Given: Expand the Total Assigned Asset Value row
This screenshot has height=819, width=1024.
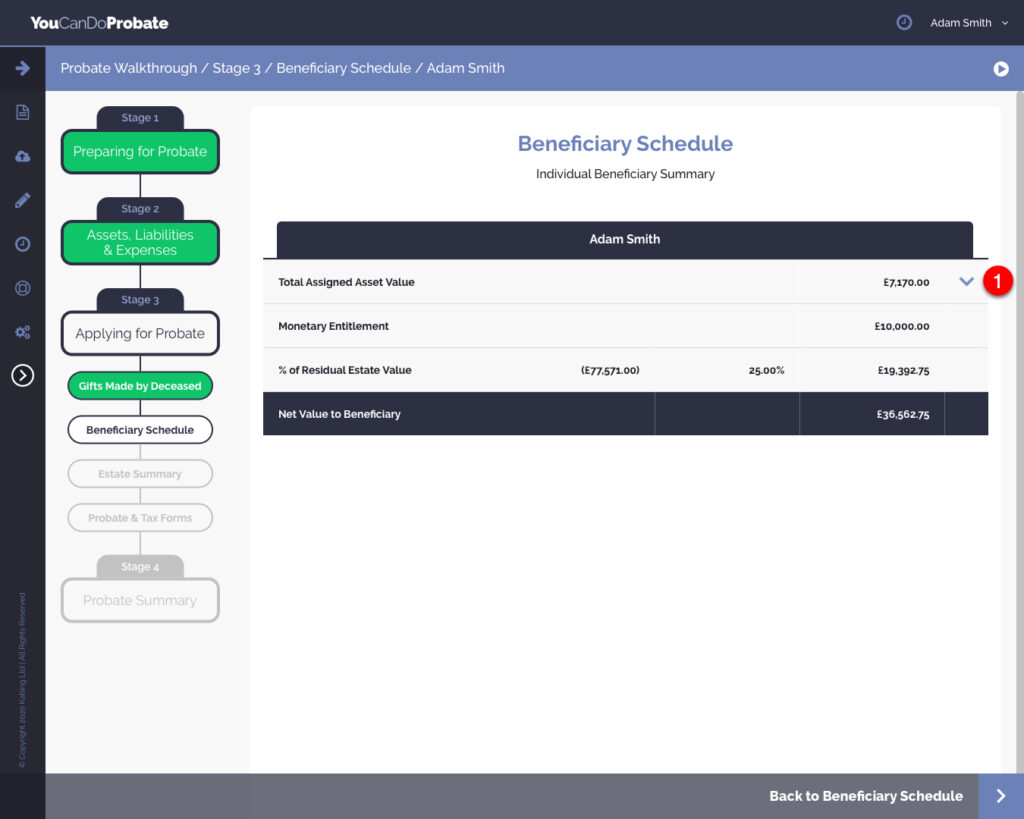Looking at the screenshot, I should pyautogui.click(x=966, y=282).
